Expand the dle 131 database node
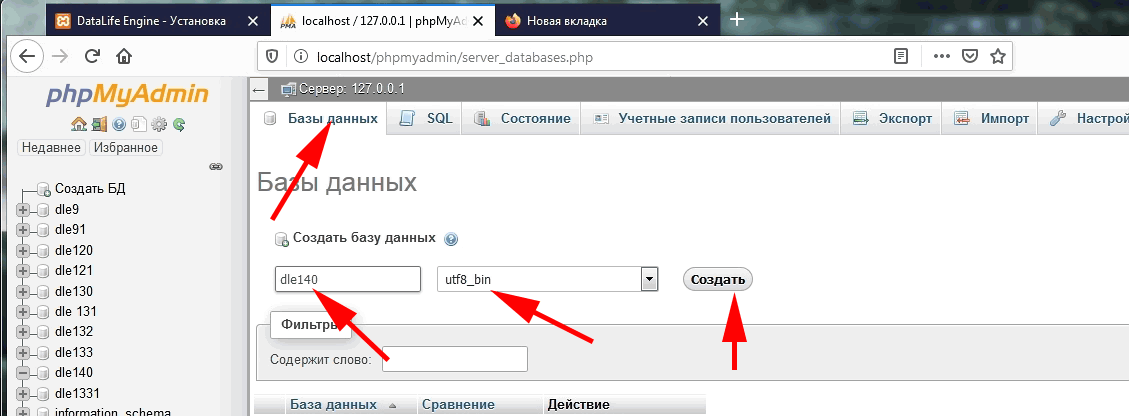 tap(23, 312)
